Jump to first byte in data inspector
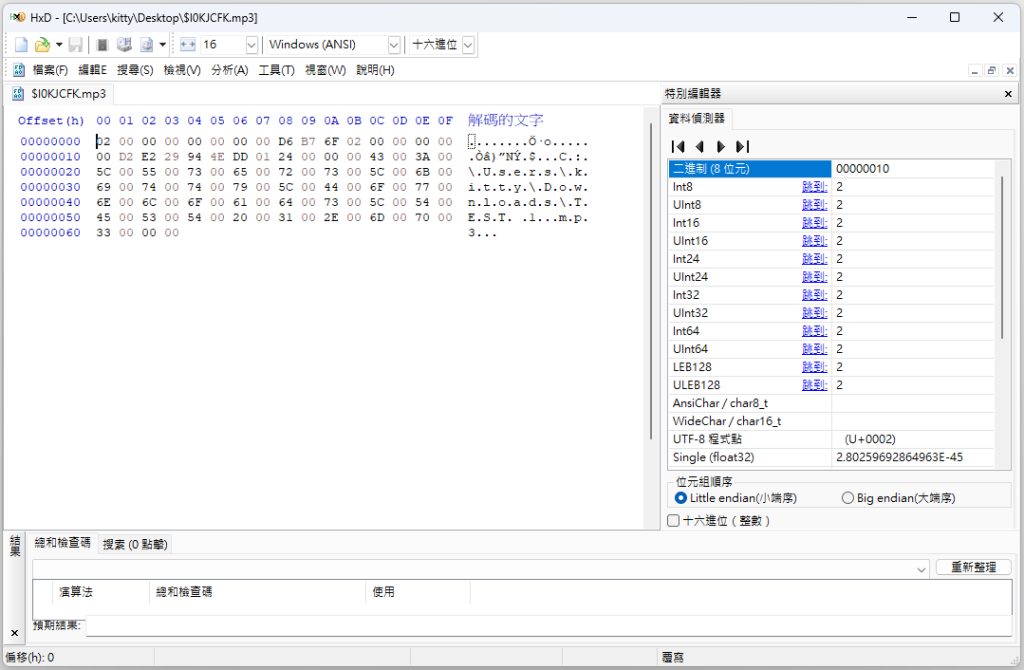This screenshot has height=670, width=1024. [x=678, y=146]
